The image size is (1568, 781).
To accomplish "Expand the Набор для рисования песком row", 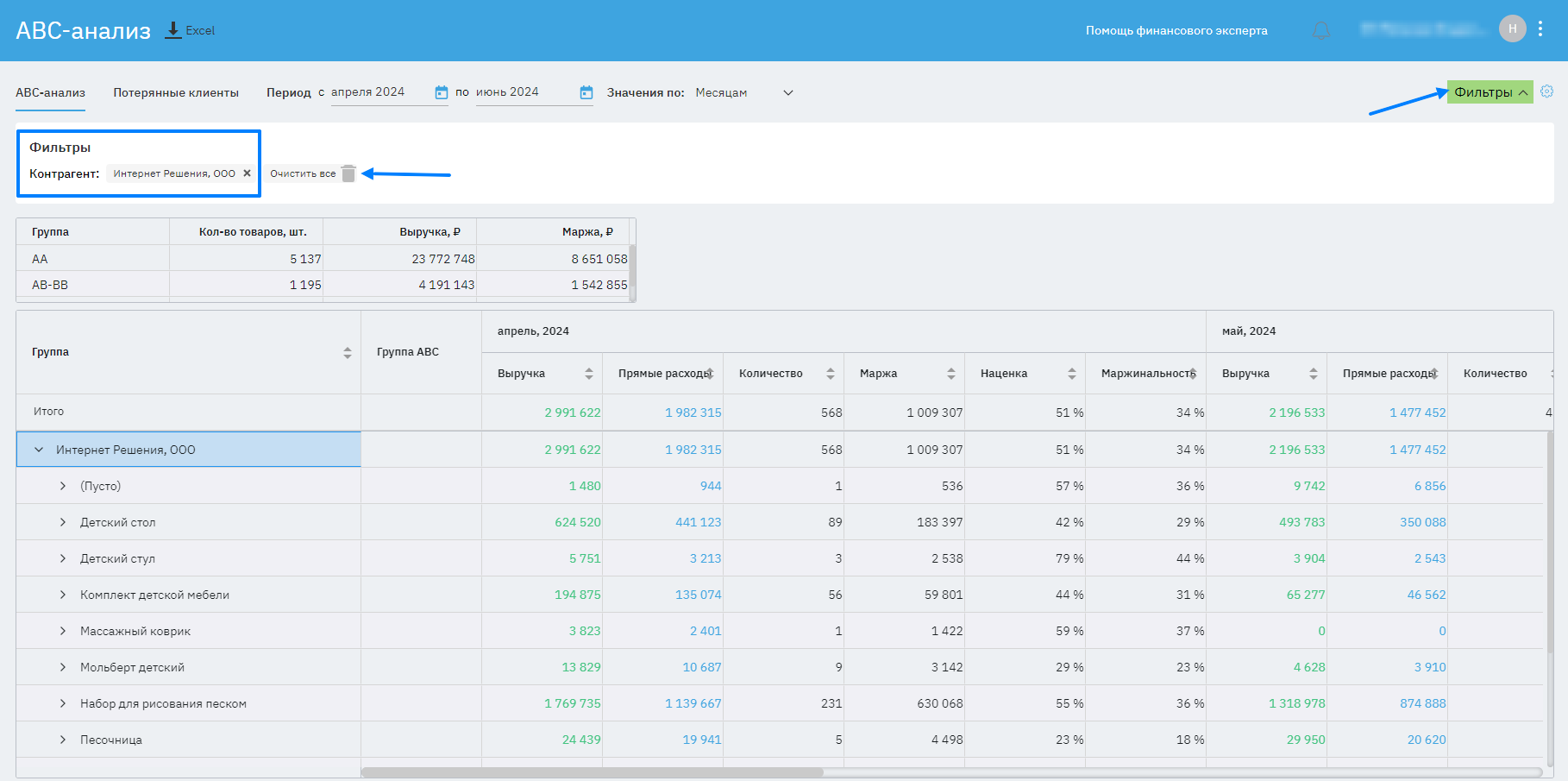I will coord(63,703).
